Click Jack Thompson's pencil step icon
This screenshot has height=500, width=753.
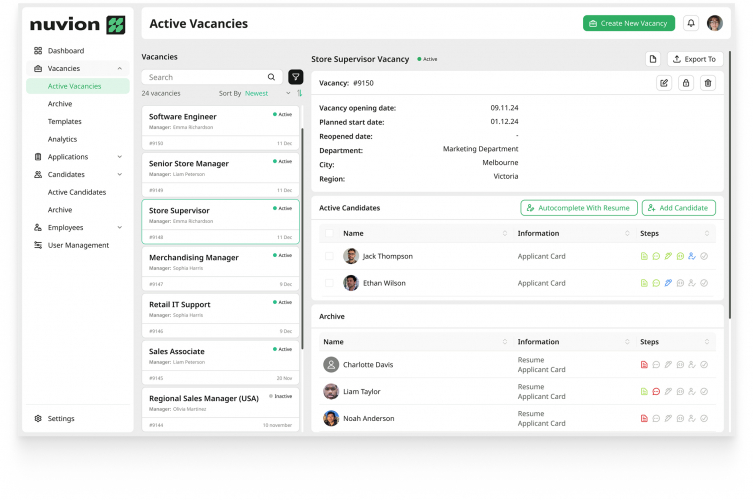point(668,256)
